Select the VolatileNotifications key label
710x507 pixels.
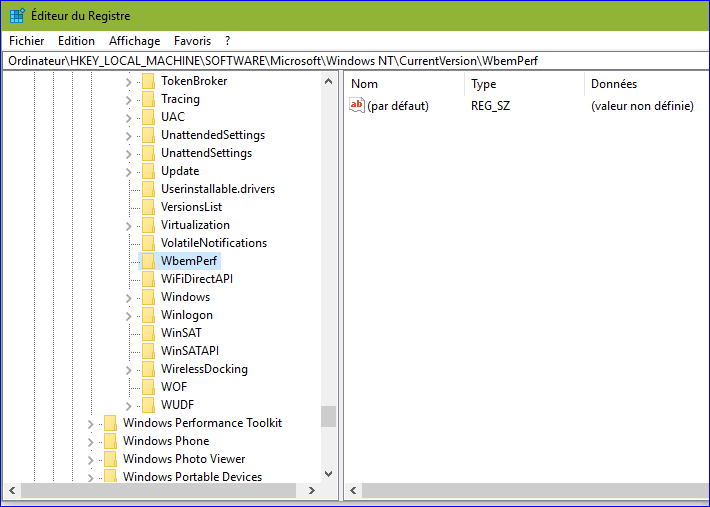(x=214, y=243)
